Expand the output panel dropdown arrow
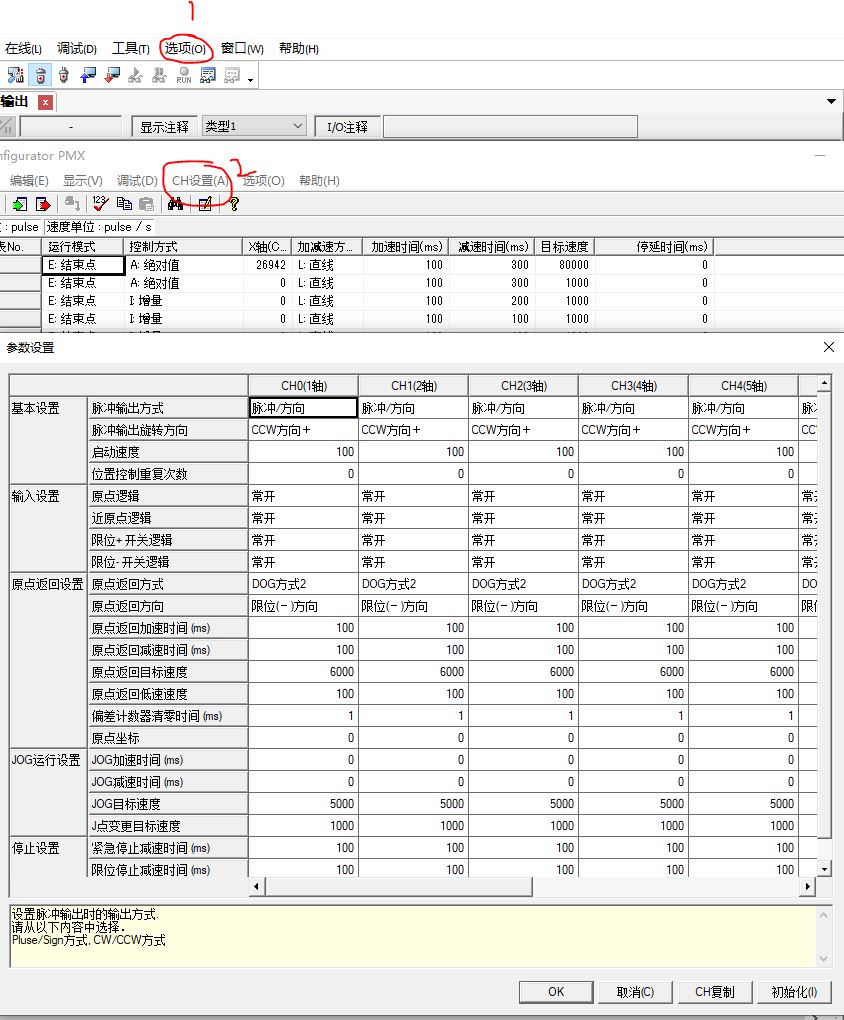This screenshot has width=844, height=1020. coord(831,101)
